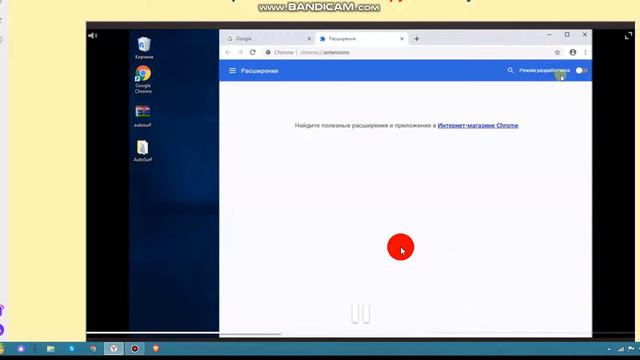The height and width of the screenshot is (360, 640).
Task: Reload the extensions page
Action: click(x=253, y=52)
